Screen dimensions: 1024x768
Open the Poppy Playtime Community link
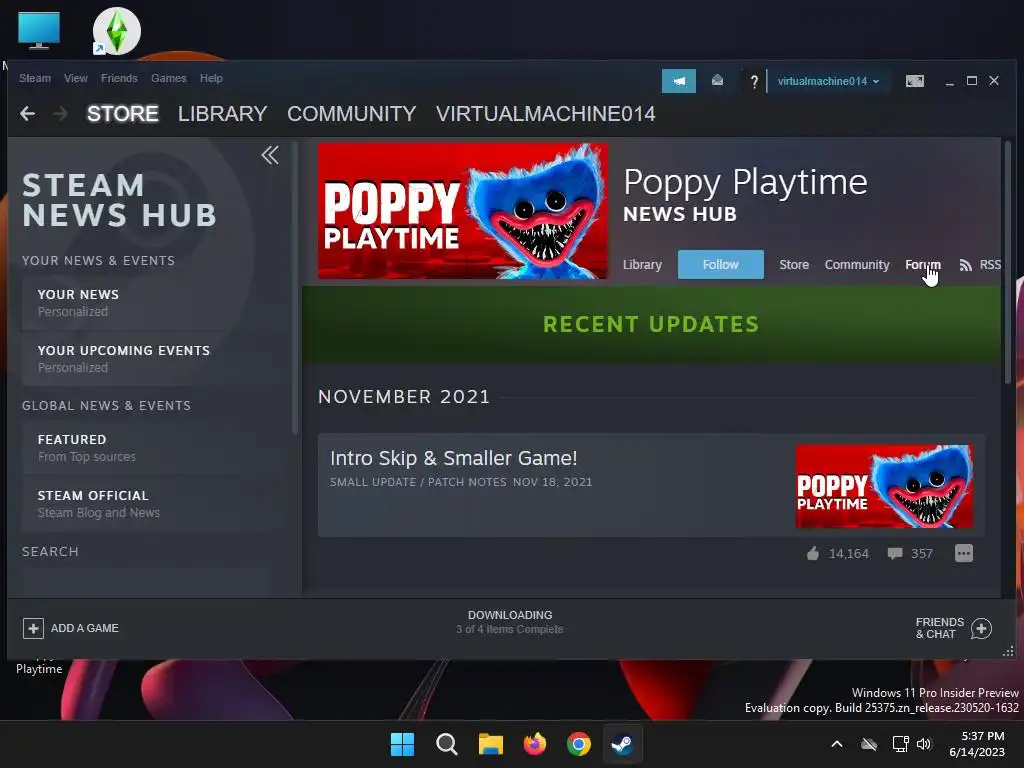click(857, 264)
